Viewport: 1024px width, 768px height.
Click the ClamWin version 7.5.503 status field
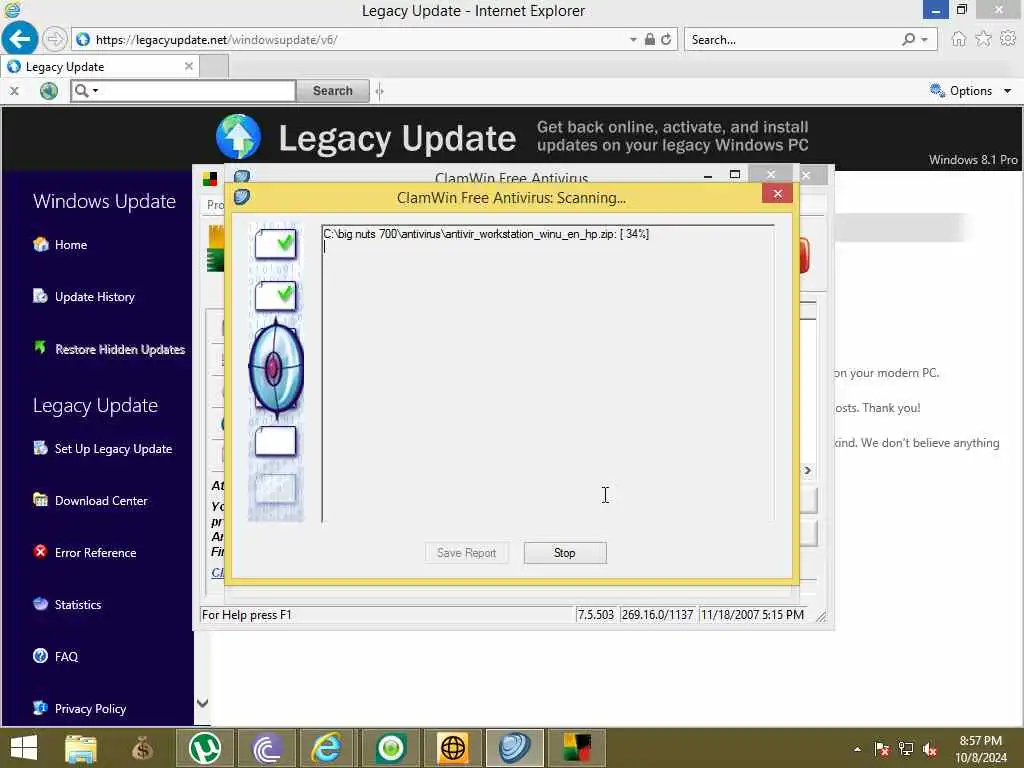tap(596, 615)
